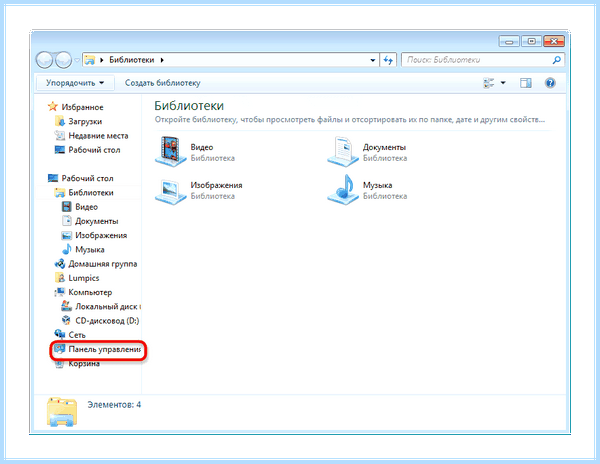Click the Сеть network icon
Image resolution: width=600 pixels, height=464 pixels.
click(x=59, y=334)
